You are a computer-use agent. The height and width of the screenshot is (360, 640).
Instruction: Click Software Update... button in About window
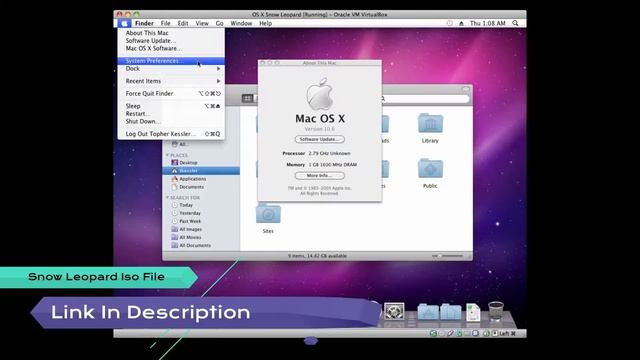coord(320,139)
